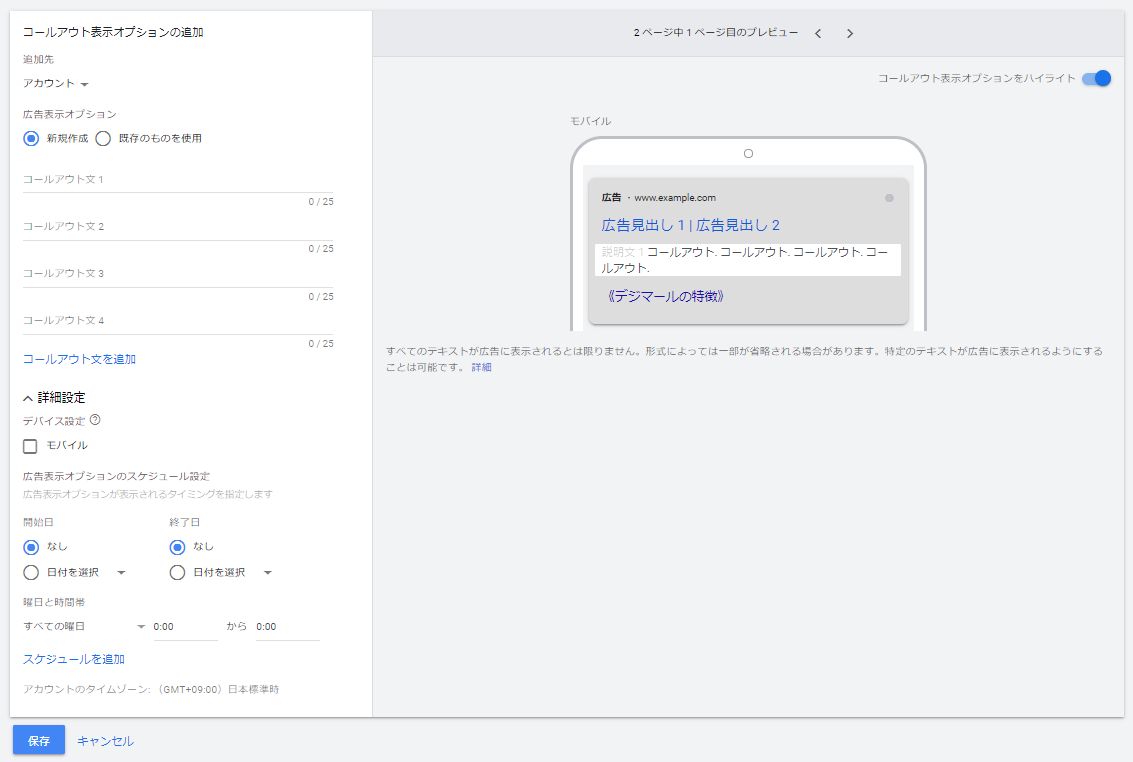Focus the コールアウト文 1 input field

(x=178, y=180)
